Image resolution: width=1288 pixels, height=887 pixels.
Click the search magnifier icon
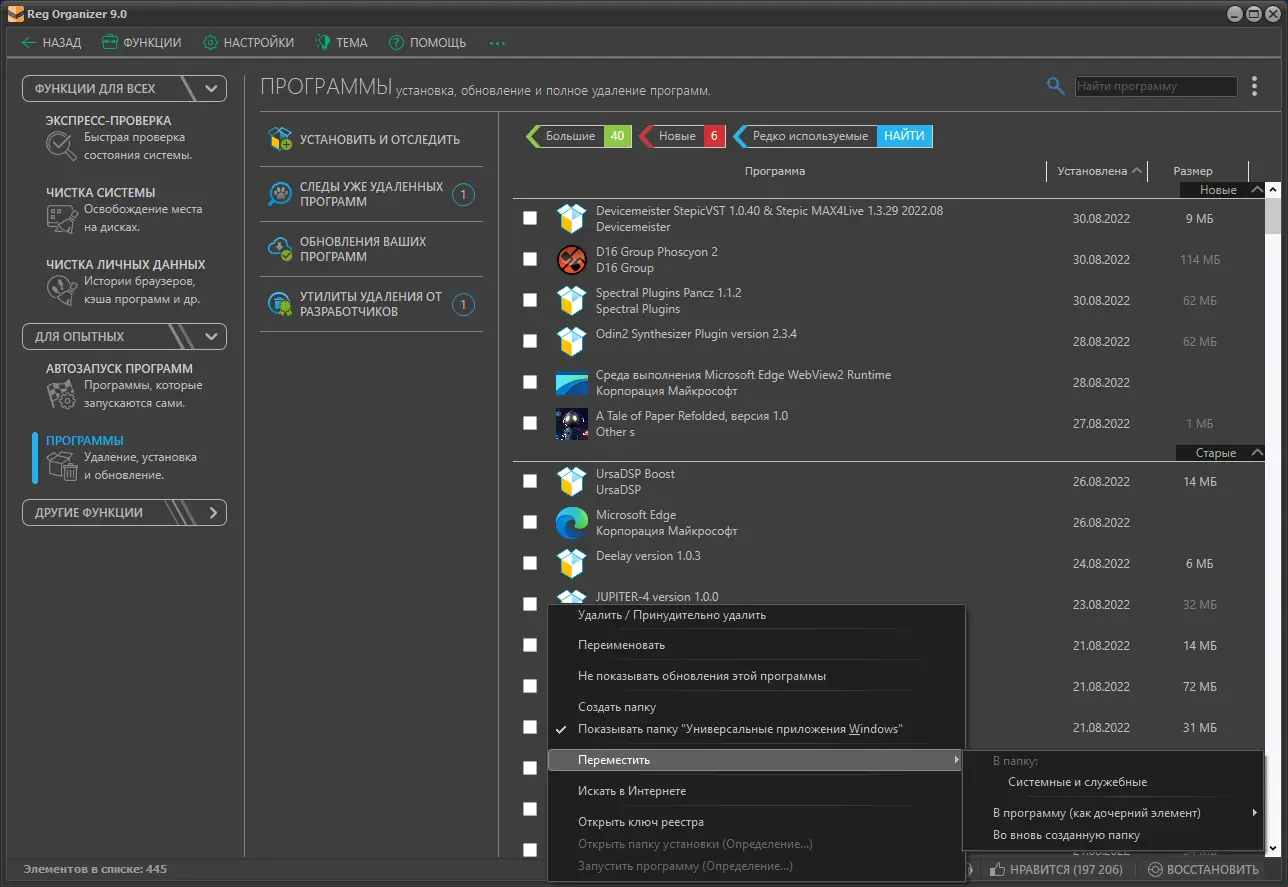click(1055, 86)
